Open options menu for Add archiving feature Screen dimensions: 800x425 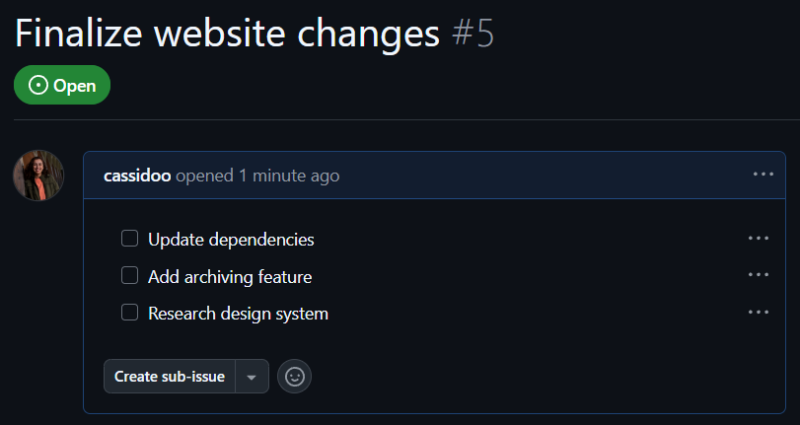[x=758, y=276]
